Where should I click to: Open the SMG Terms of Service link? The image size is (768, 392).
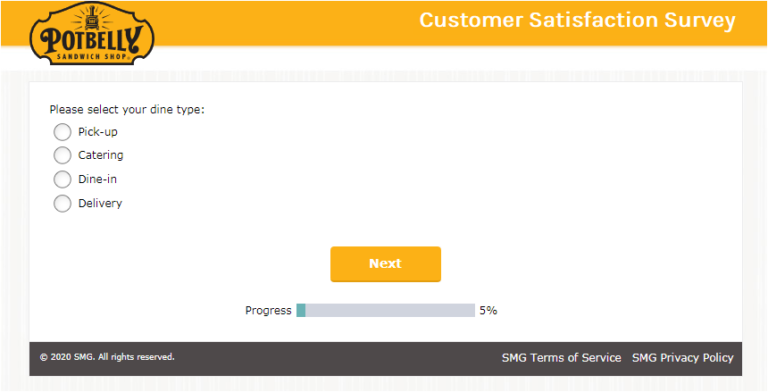click(x=561, y=358)
